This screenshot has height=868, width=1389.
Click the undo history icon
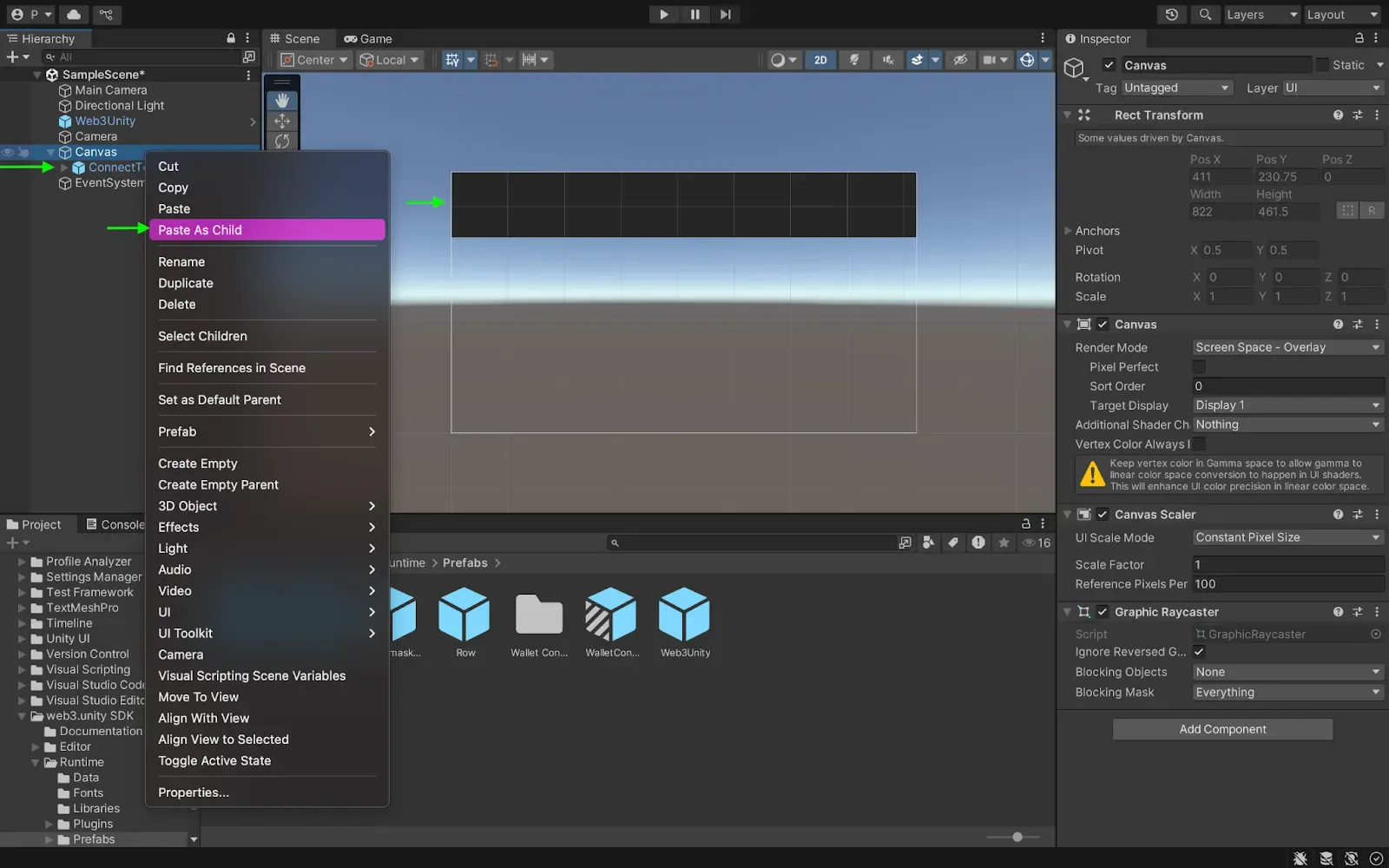pos(1172,15)
